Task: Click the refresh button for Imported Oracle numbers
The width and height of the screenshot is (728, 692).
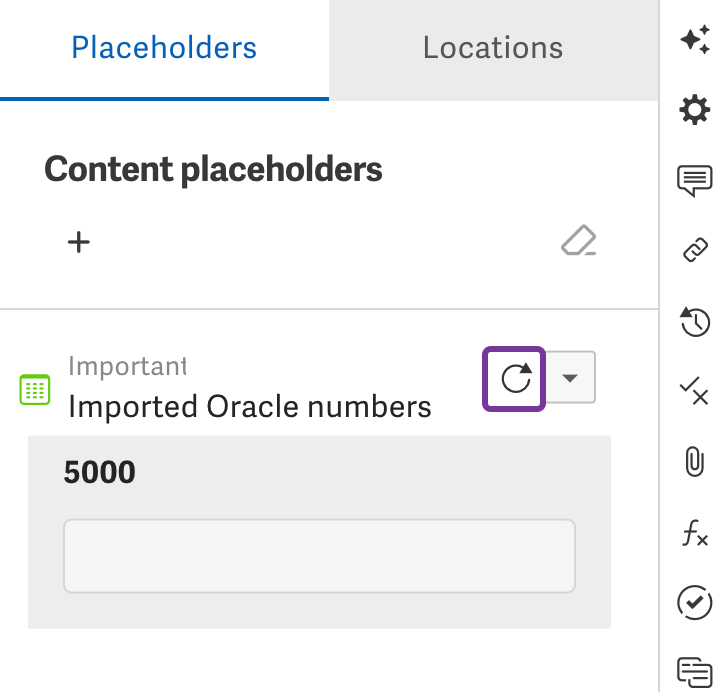Action: (514, 379)
